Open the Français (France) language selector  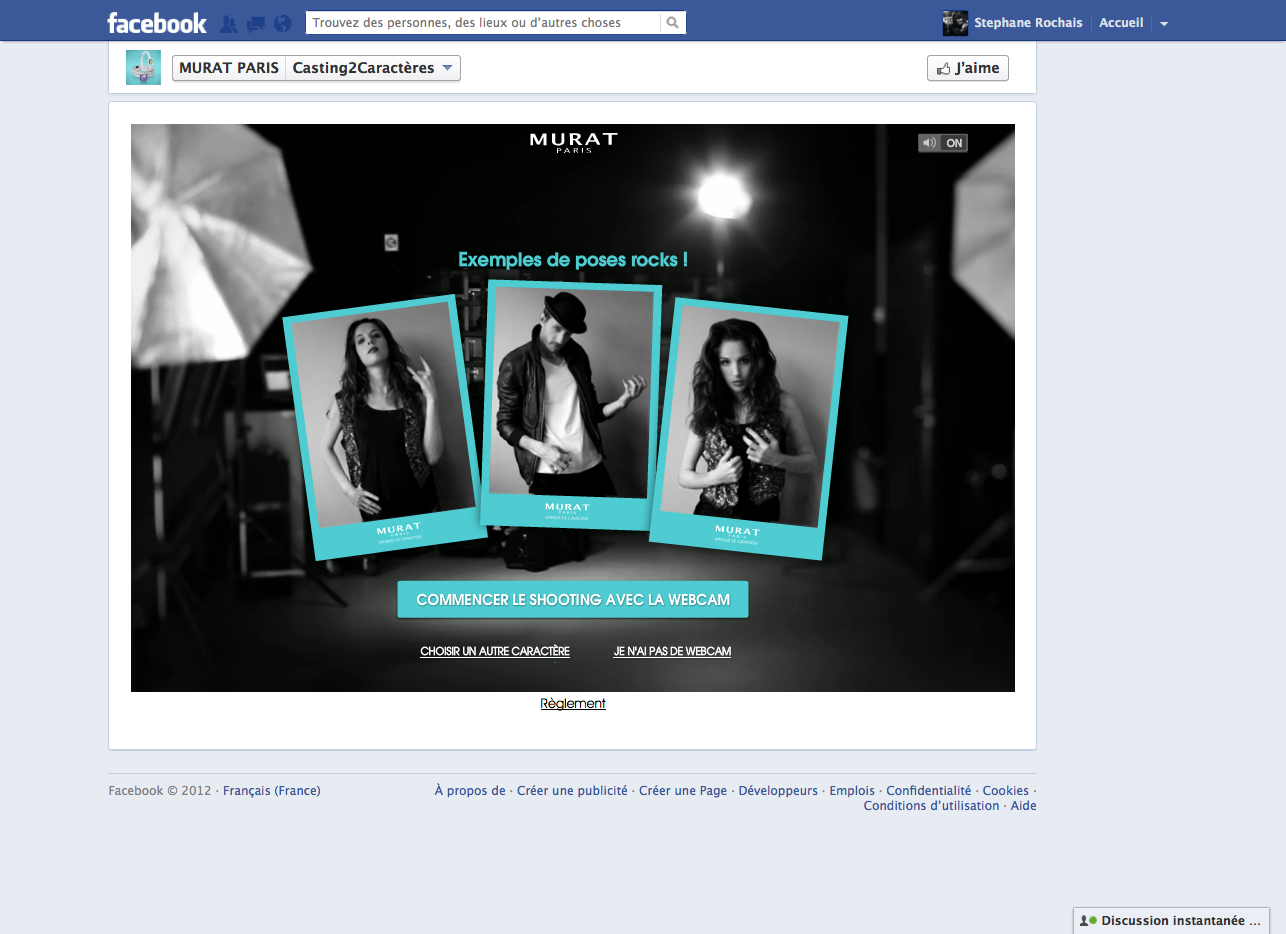click(271, 791)
